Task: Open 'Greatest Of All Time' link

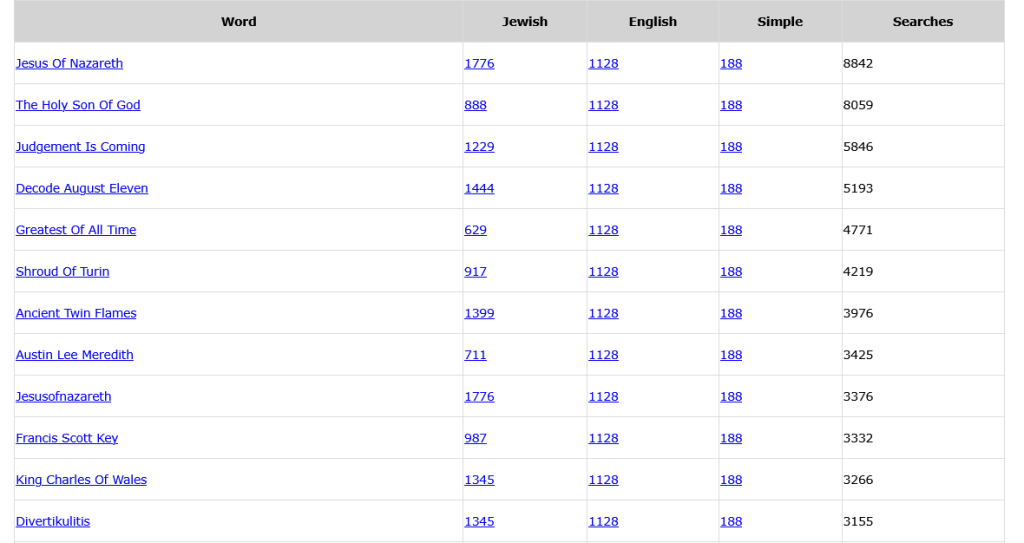Action: point(76,230)
